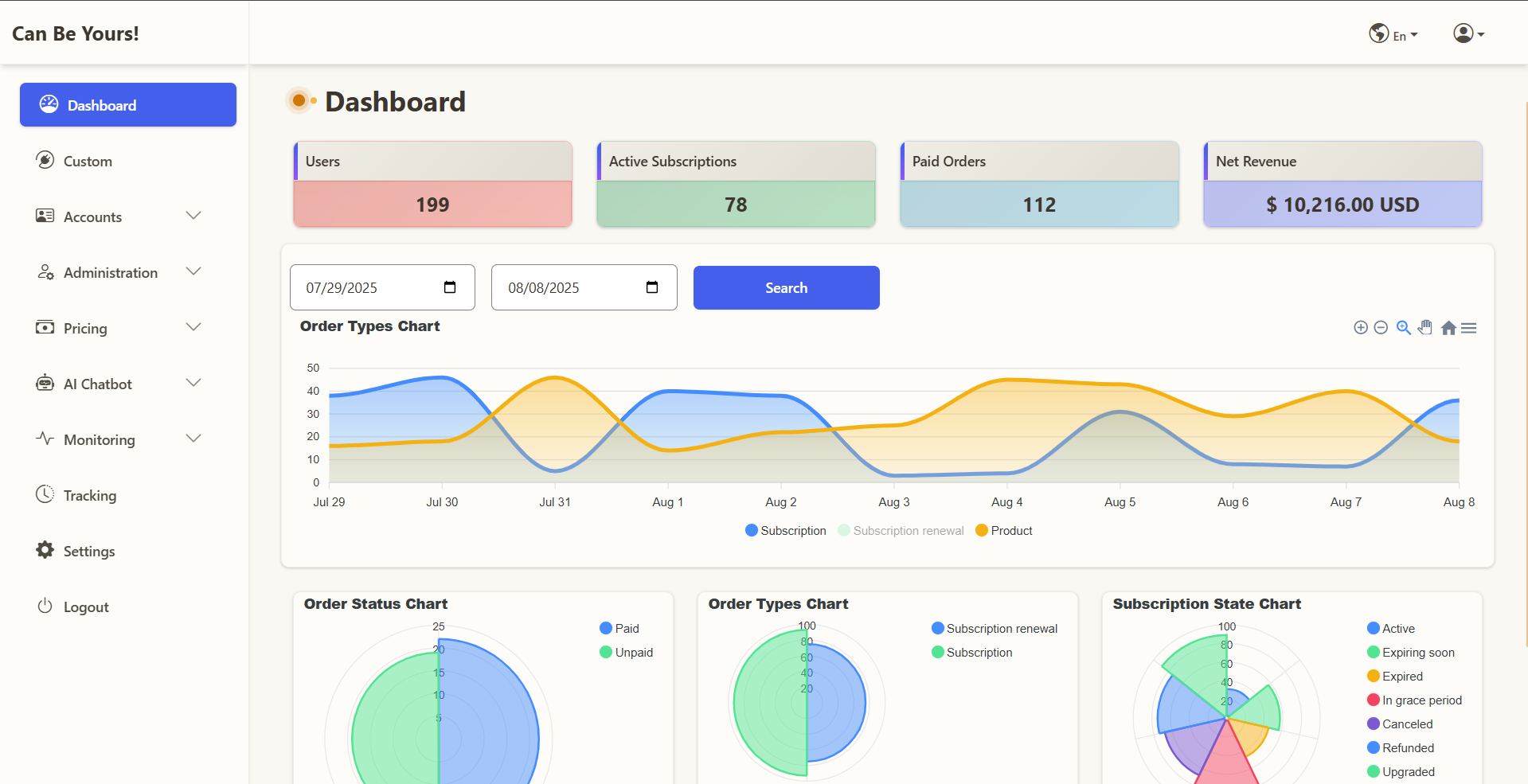Open the user profile dropdown
The width and height of the screenshot is (1528, 784).
pyautogui.click(x=1468, y=33)
